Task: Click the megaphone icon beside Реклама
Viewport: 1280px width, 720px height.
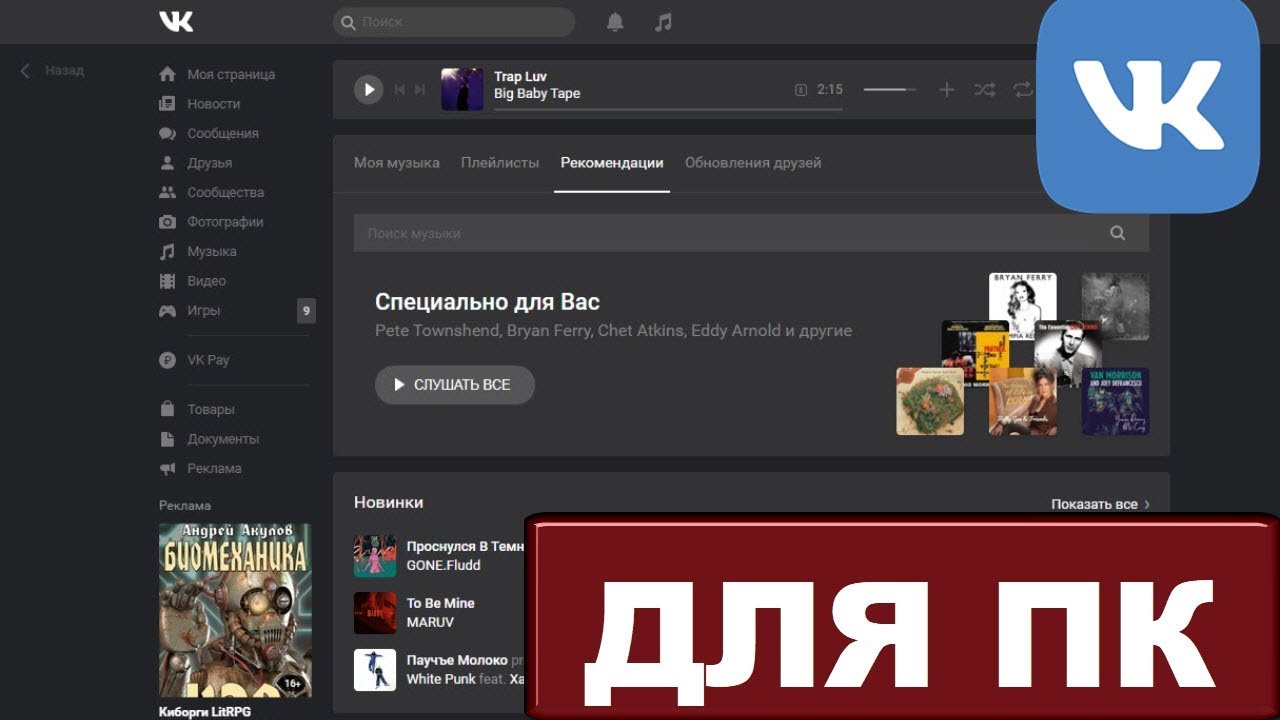Action: point(168,468)
